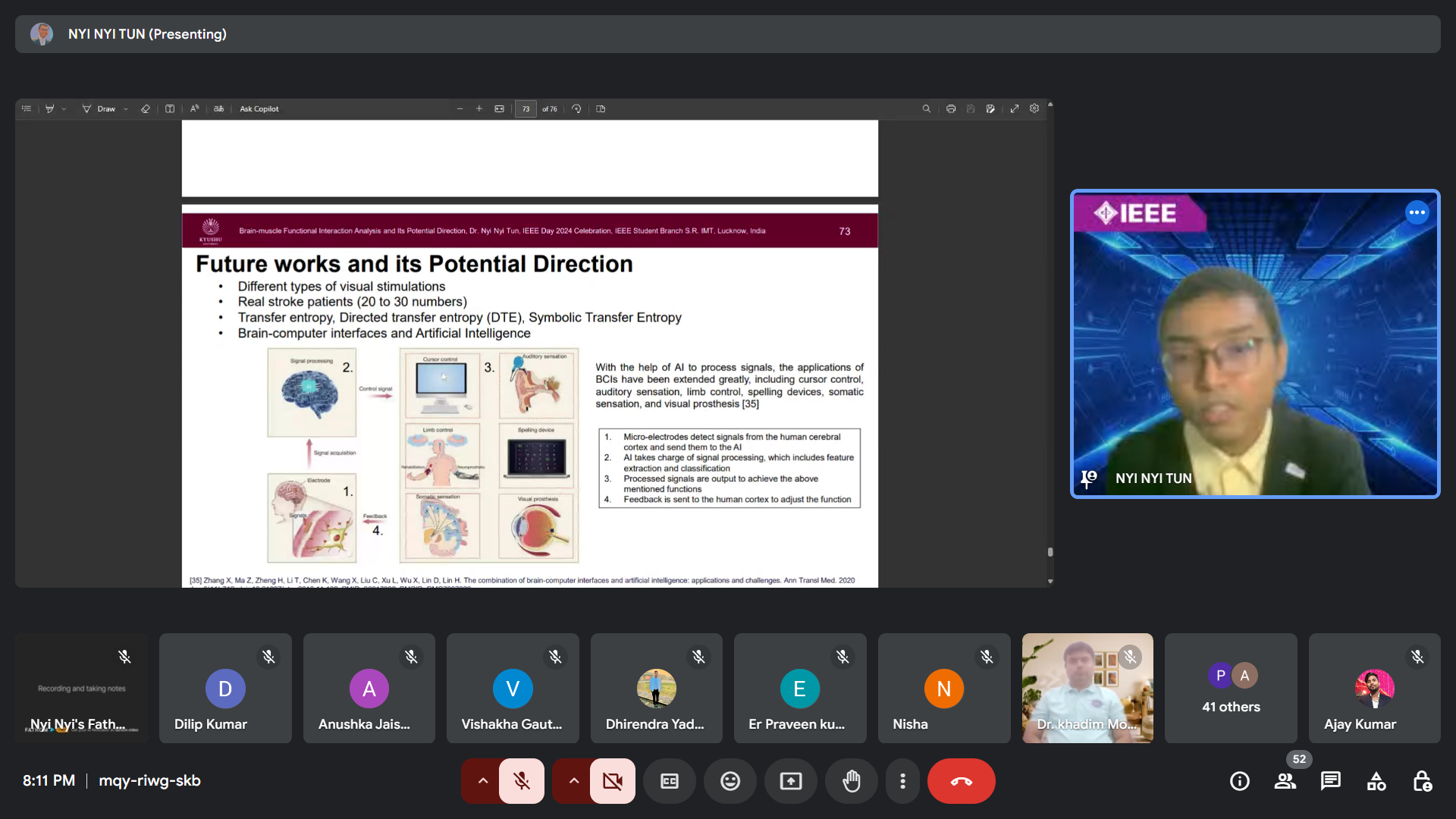Click the Dilip Kumar participant tile
Viewport: 1456px width, 819px height.
point(225,689)
